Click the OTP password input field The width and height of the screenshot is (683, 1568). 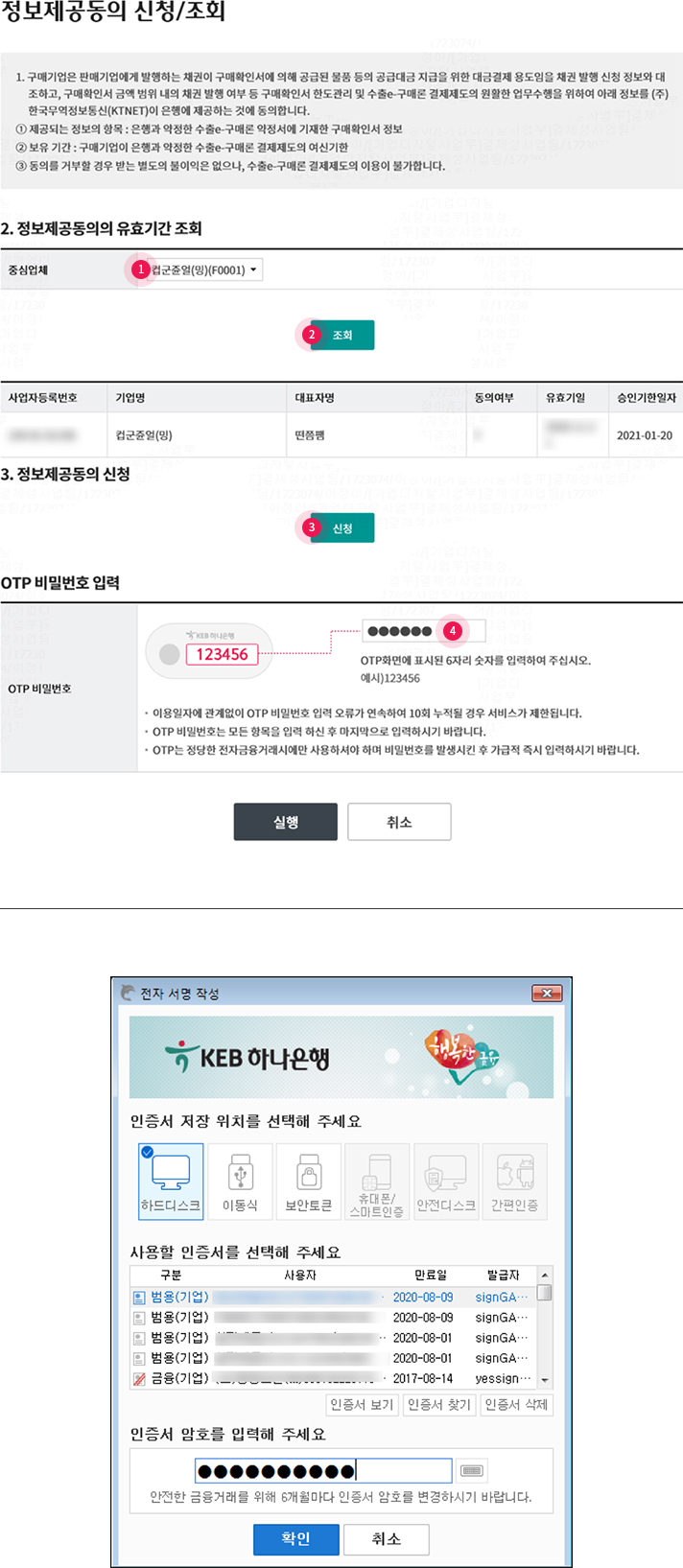pyautogui.click(x=424, y=630)
